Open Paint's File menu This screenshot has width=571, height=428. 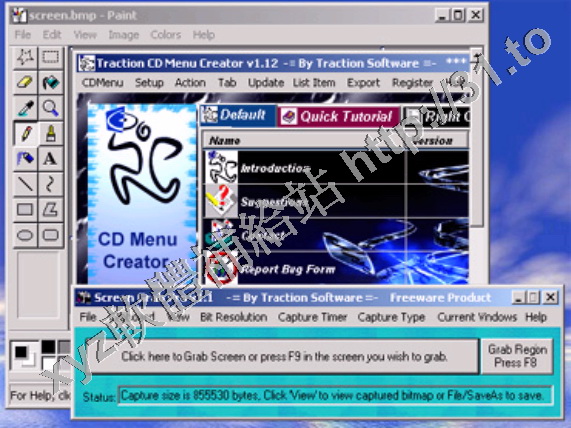point(23,35)
